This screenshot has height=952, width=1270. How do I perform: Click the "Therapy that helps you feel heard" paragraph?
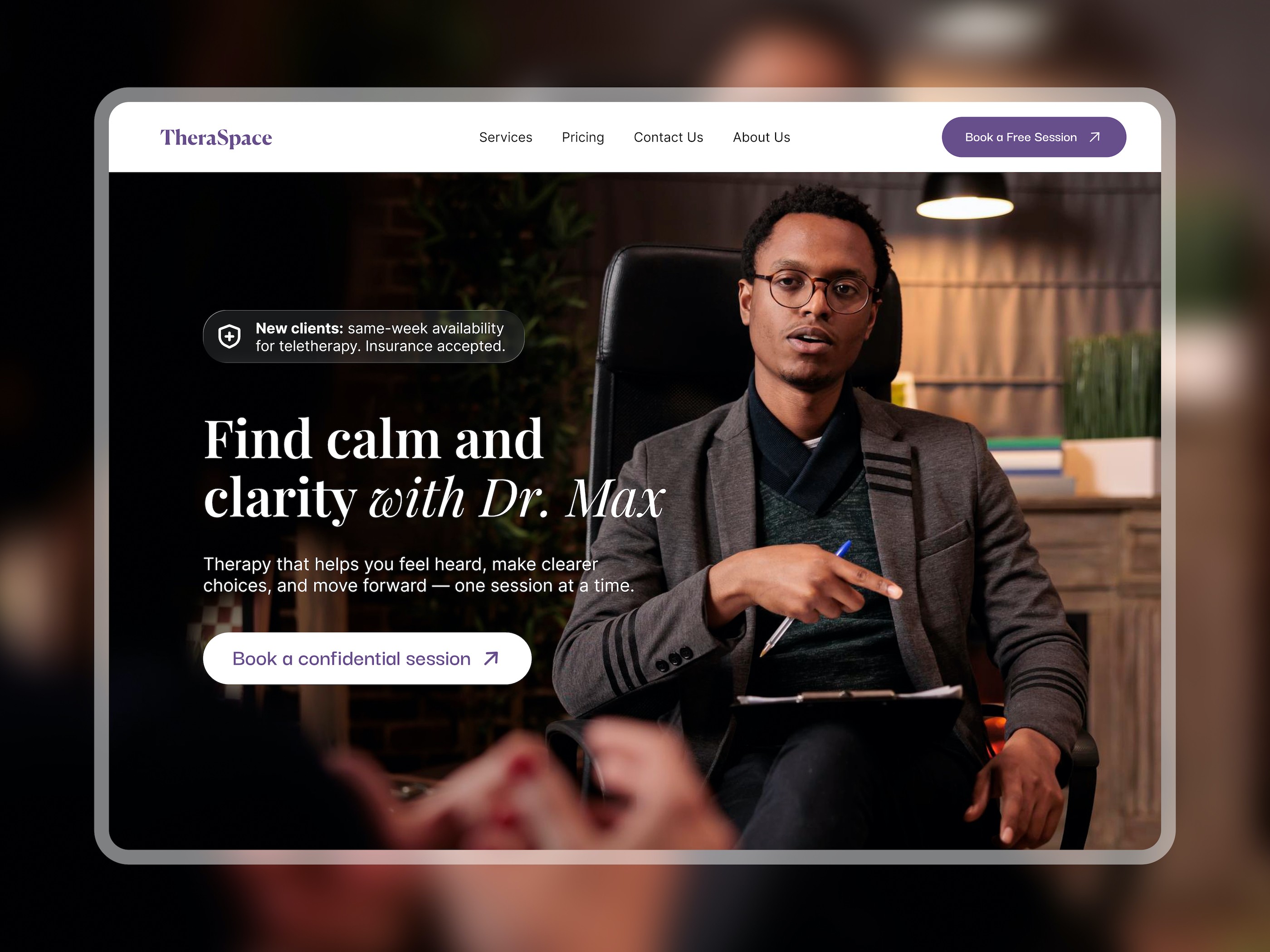[419, 574]
